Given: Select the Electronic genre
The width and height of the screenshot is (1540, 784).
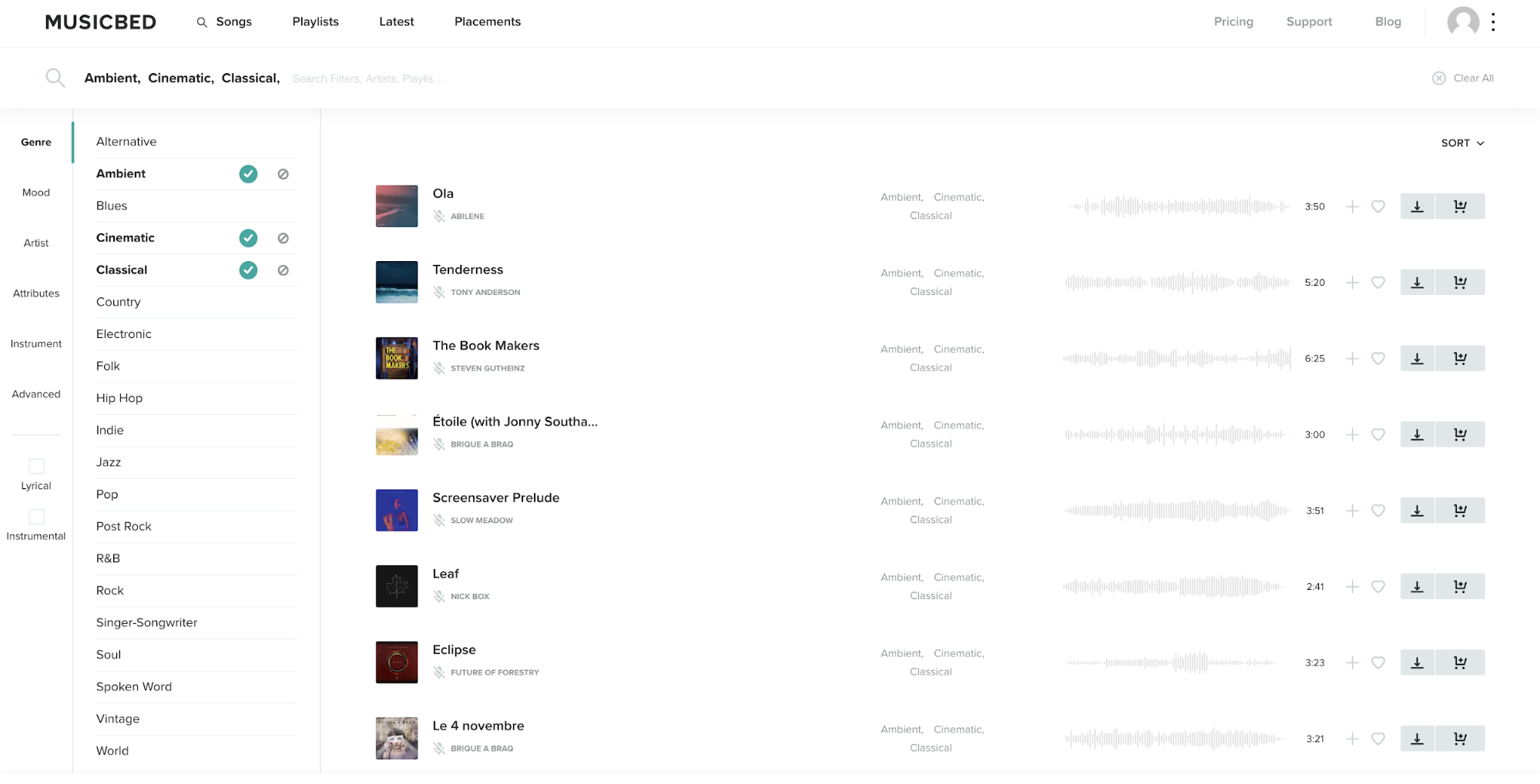Looking at the screenshot, I should [196, 334].
